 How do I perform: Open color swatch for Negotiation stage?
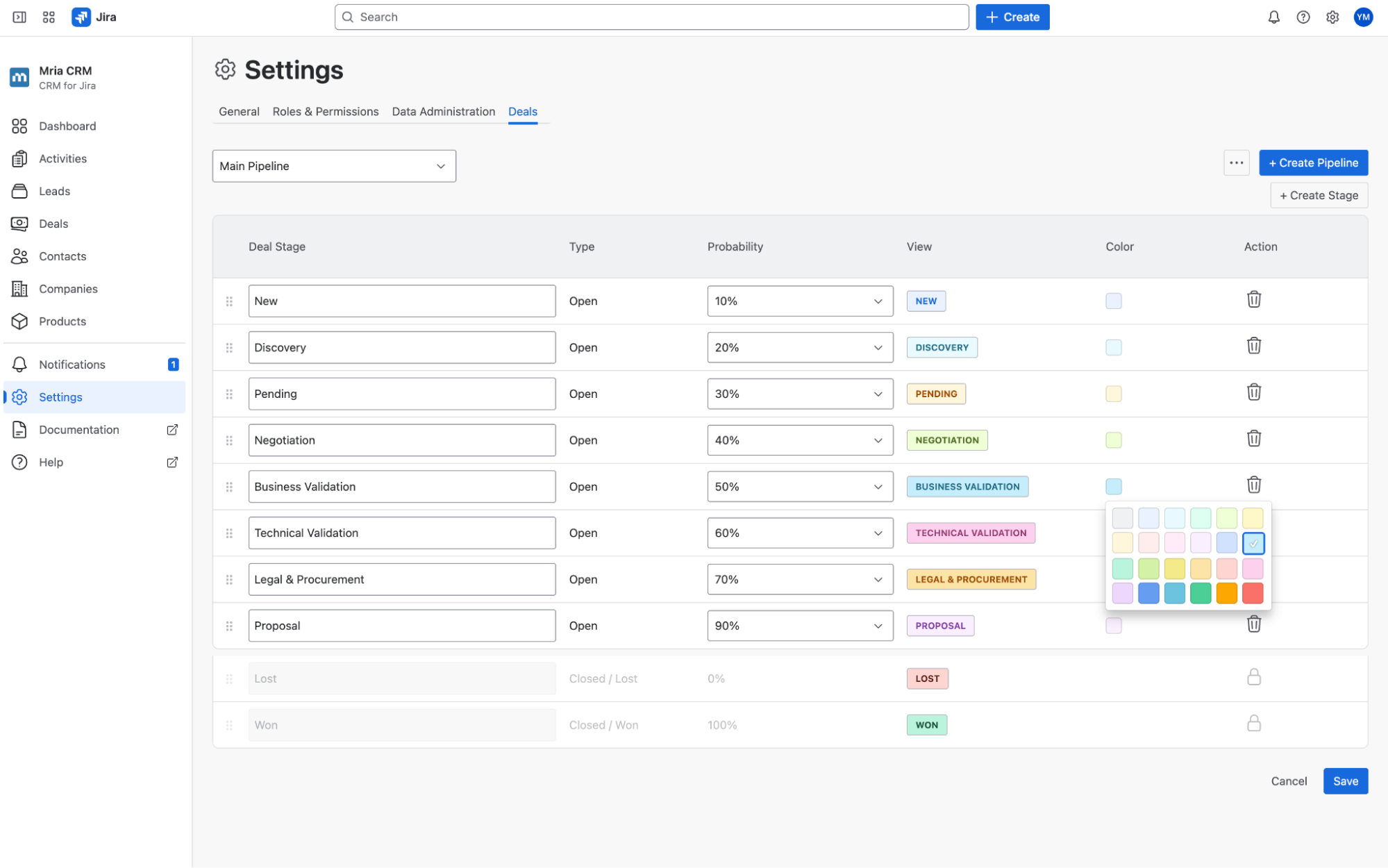pos(1113,440)
